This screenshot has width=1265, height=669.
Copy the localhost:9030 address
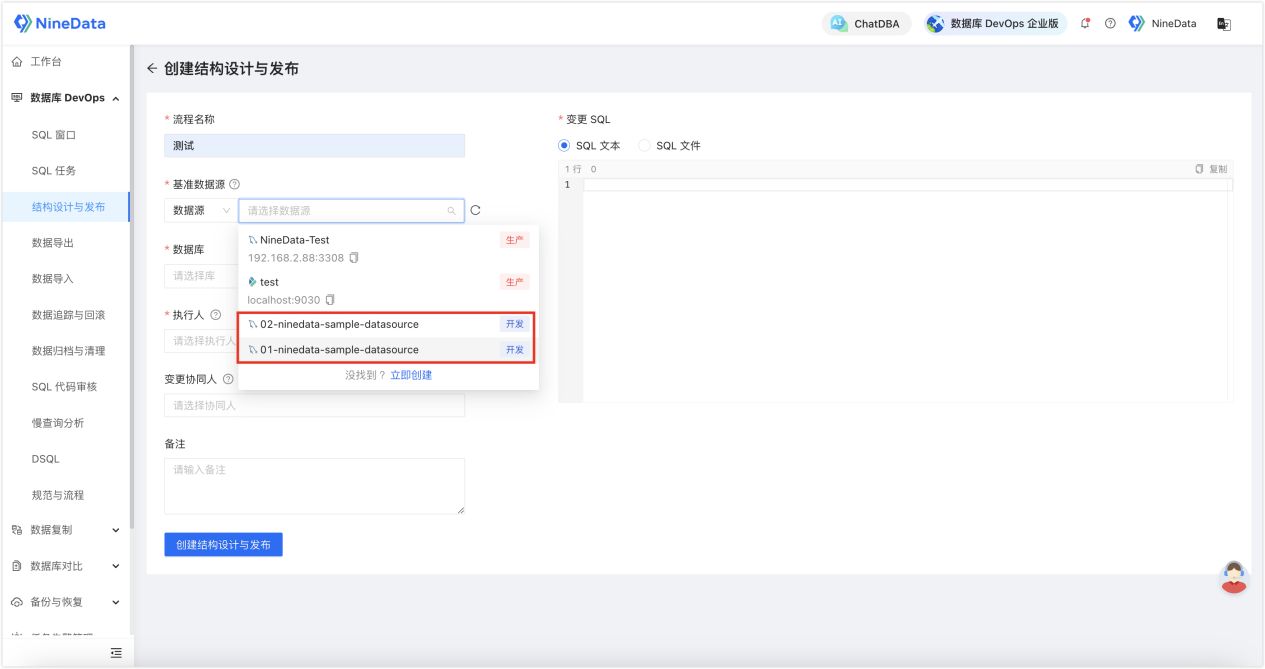pyautogui.click(x=331, y=300)
